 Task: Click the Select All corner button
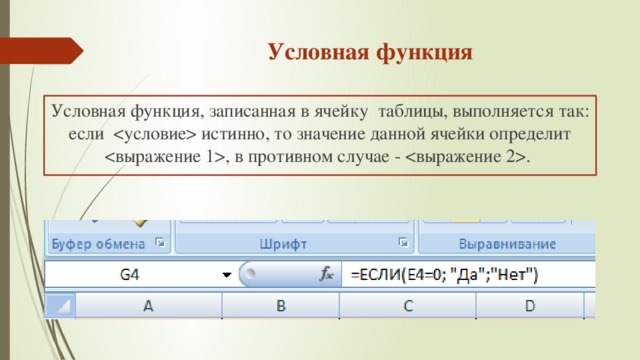coord(60,306)
